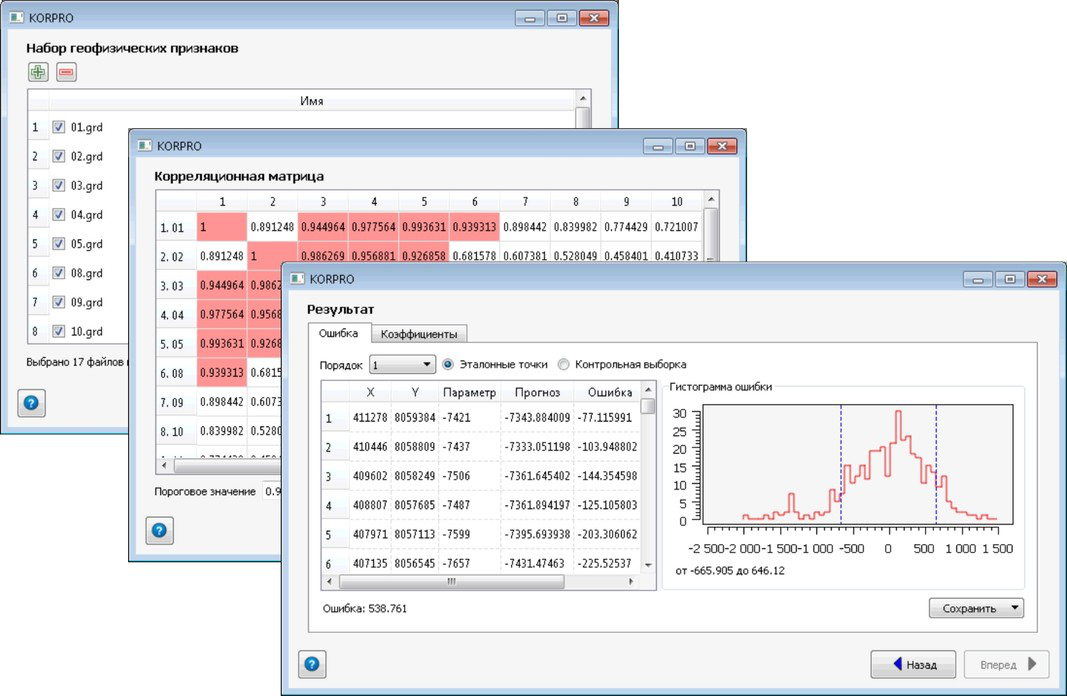Select the Эталонные точки radio option
The height and width of the screenshot is (696, 1067).
(448, 364)
